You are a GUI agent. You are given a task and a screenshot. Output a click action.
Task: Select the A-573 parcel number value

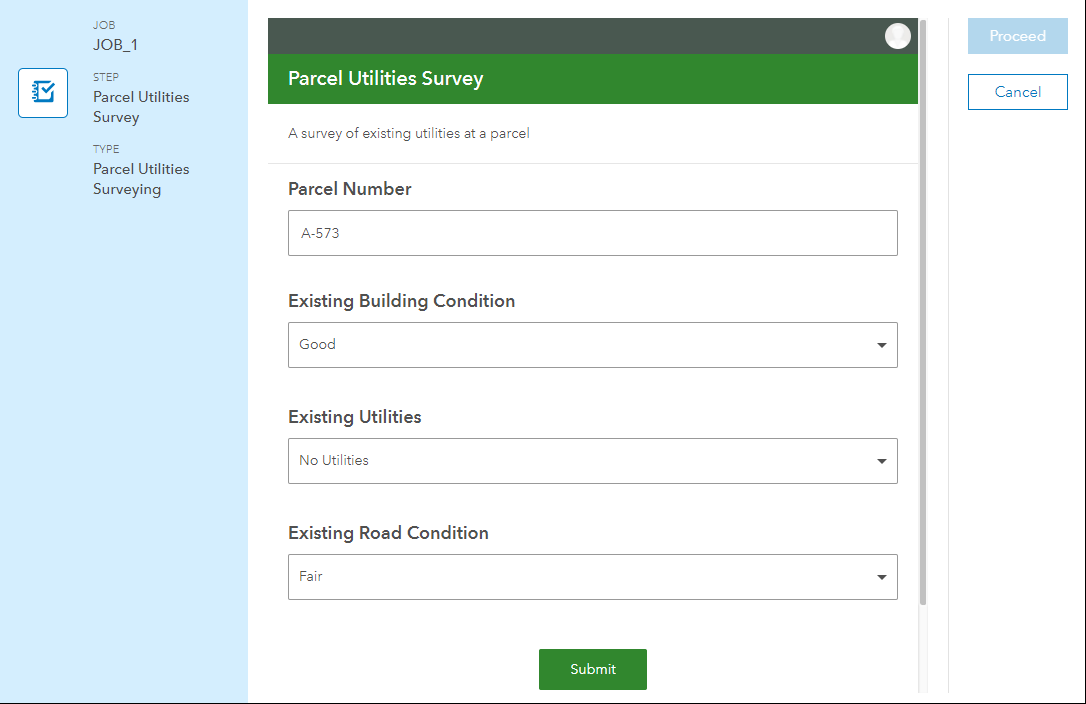(x=316, y=232)
